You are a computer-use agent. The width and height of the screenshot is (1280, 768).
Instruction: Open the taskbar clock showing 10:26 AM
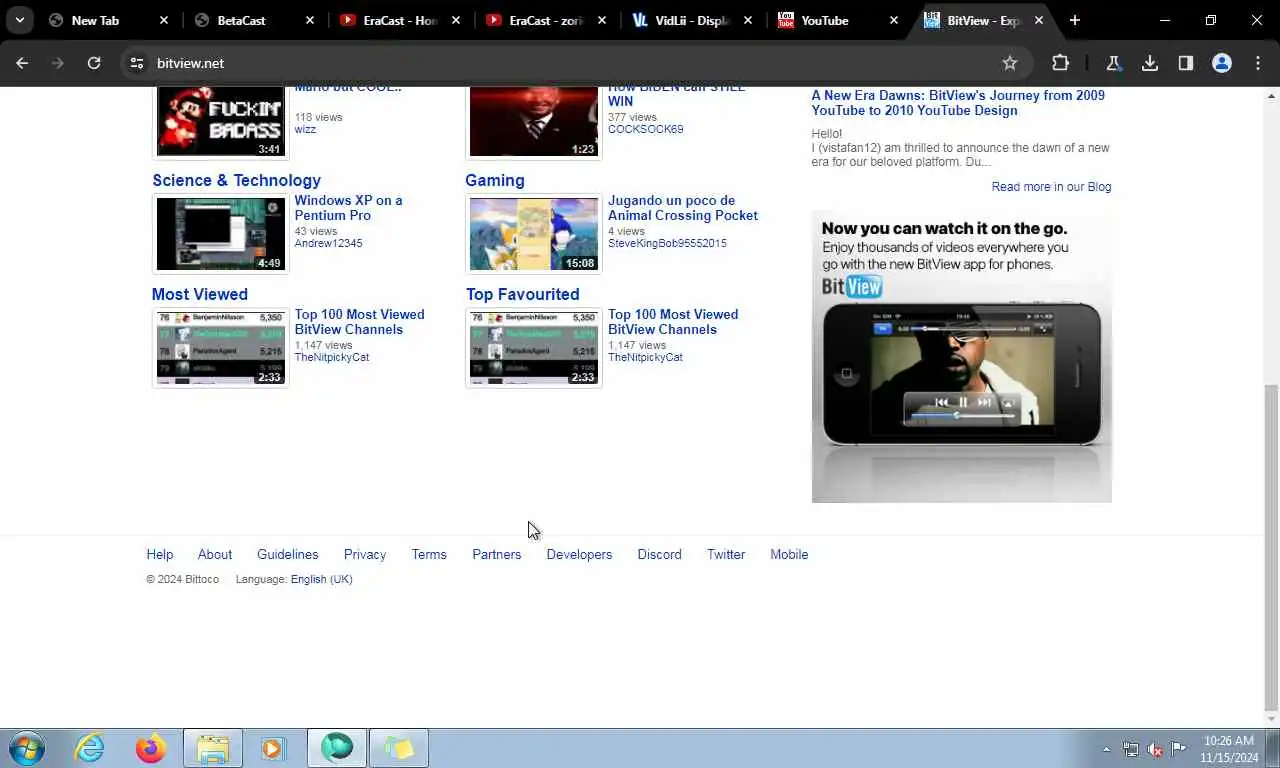coord(1229,749)
